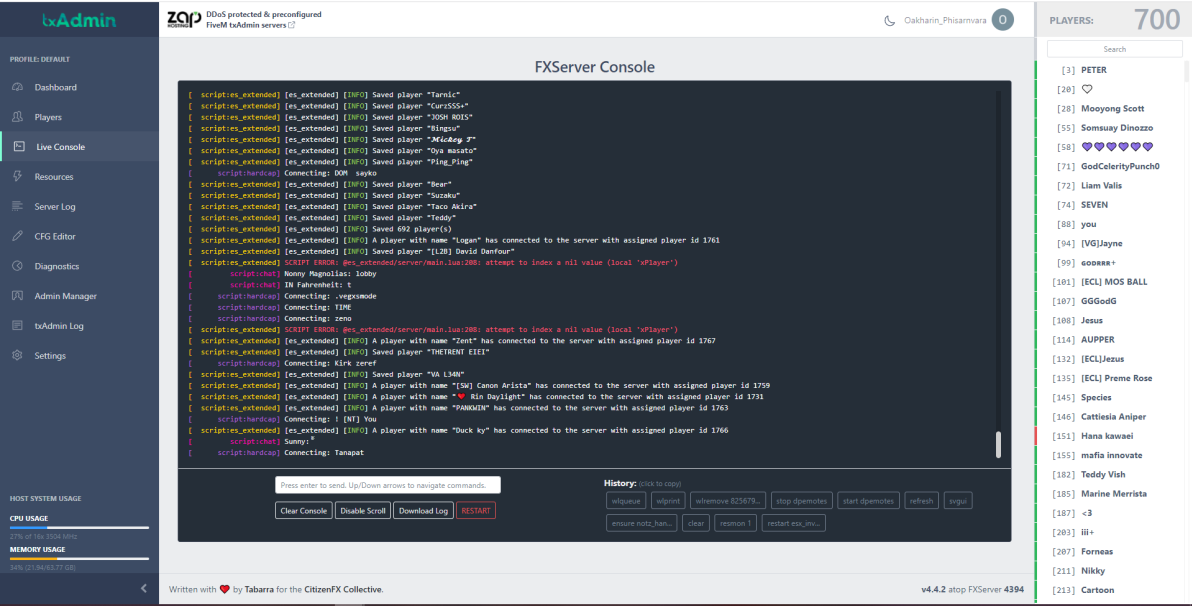Screen dimensions: 1192x606
Task: Click the txAdmin logo
Action: [x=79, y=20]
